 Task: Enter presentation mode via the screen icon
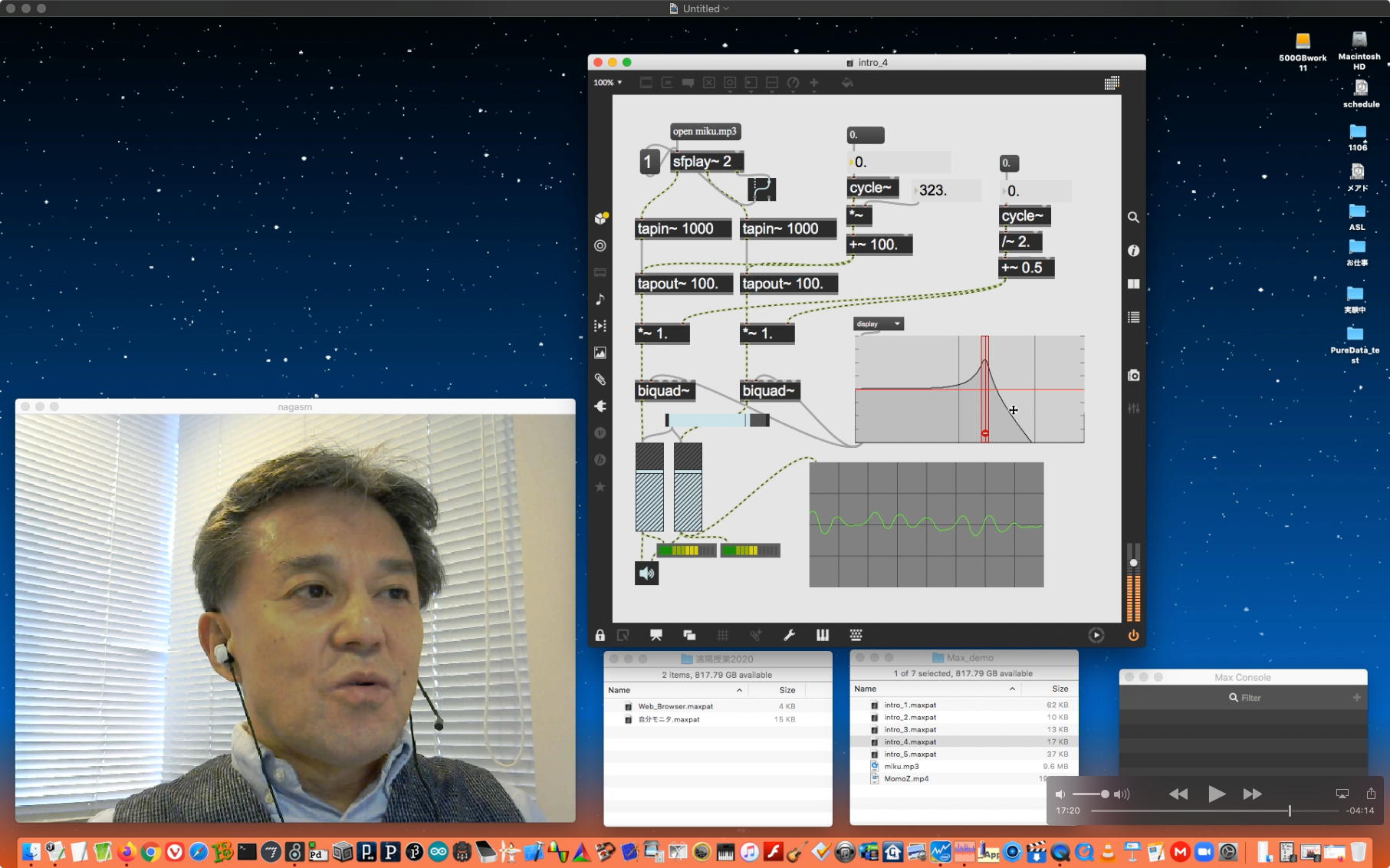[x=656, y=635]
